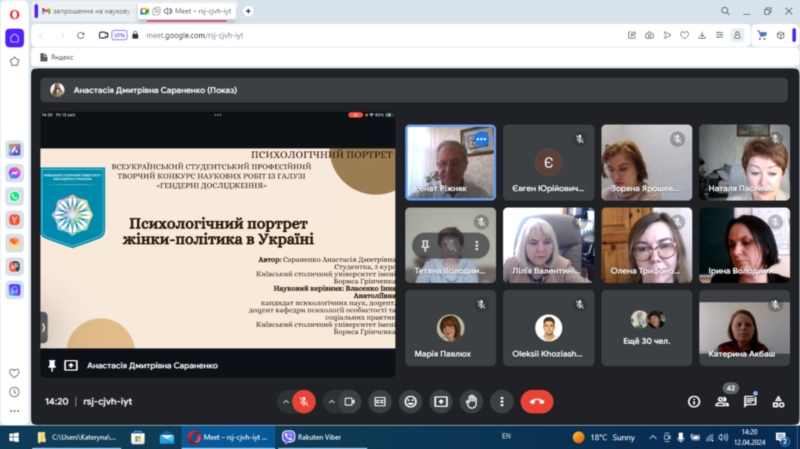Open WhatsApp from Opera sidebar

[x=14, y=196]
